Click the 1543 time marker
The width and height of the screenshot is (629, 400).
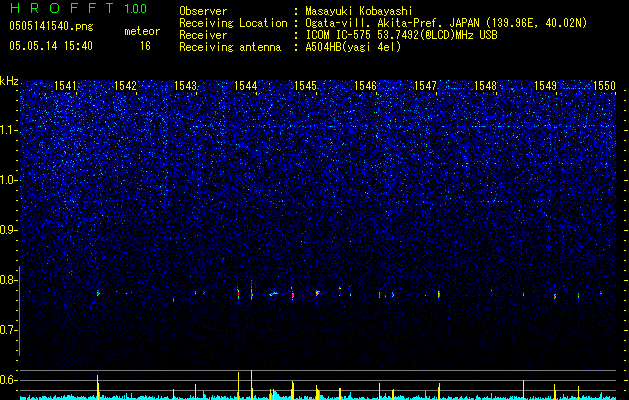[186, 86]
